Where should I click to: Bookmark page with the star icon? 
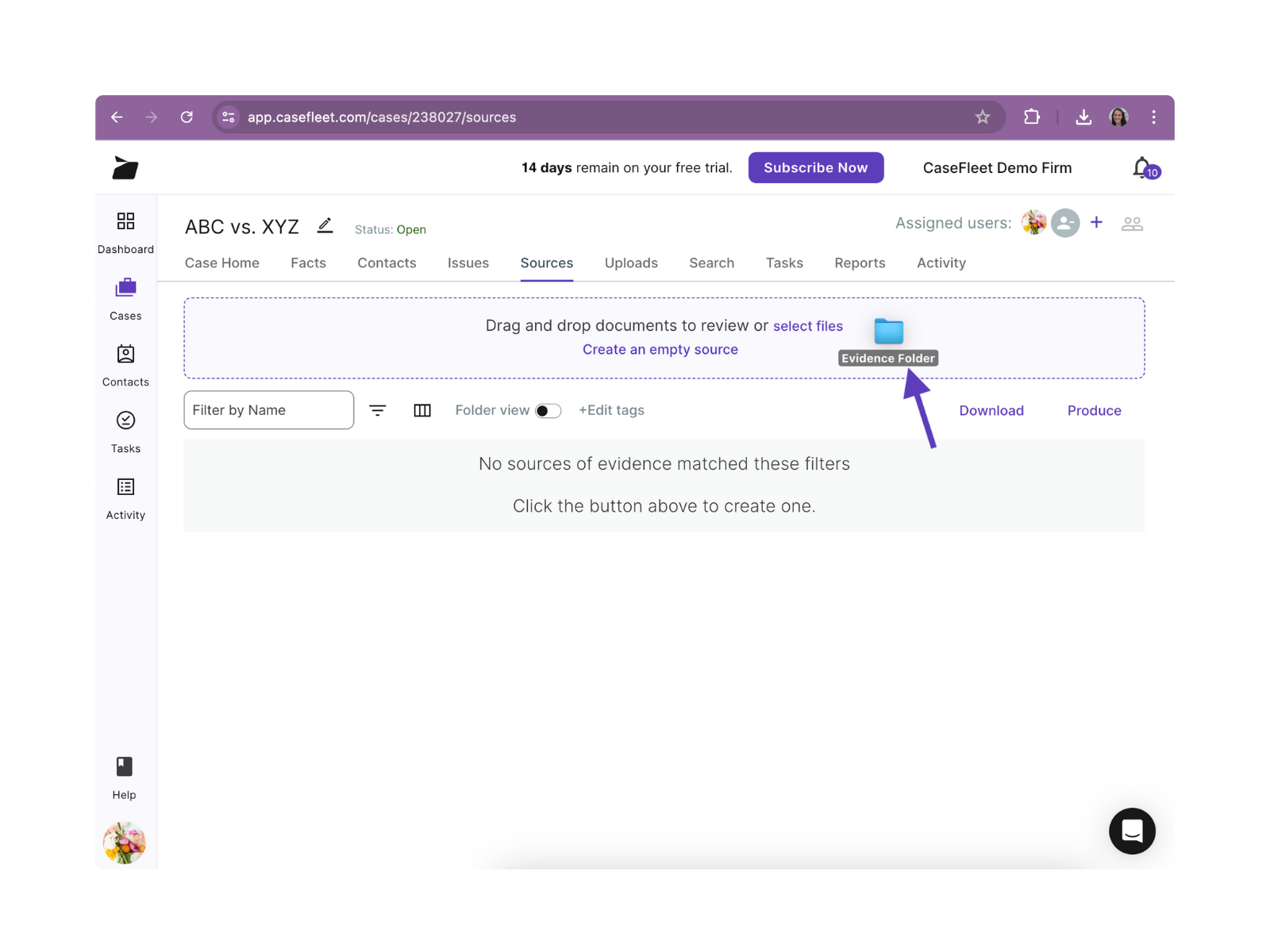(x=983, y=117)
